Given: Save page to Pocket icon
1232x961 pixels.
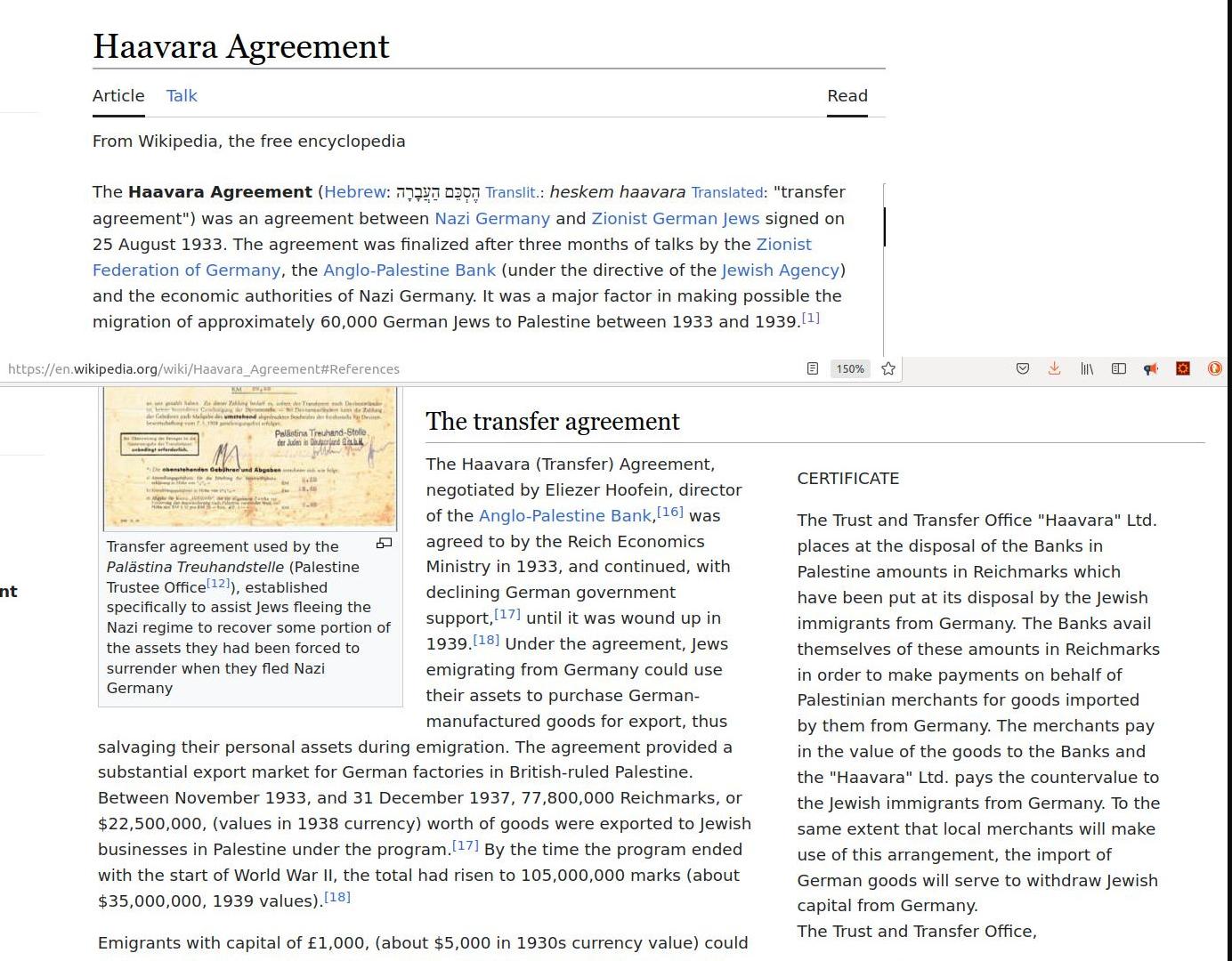Looking at the screenshot, I should [x=1023, y=368].
